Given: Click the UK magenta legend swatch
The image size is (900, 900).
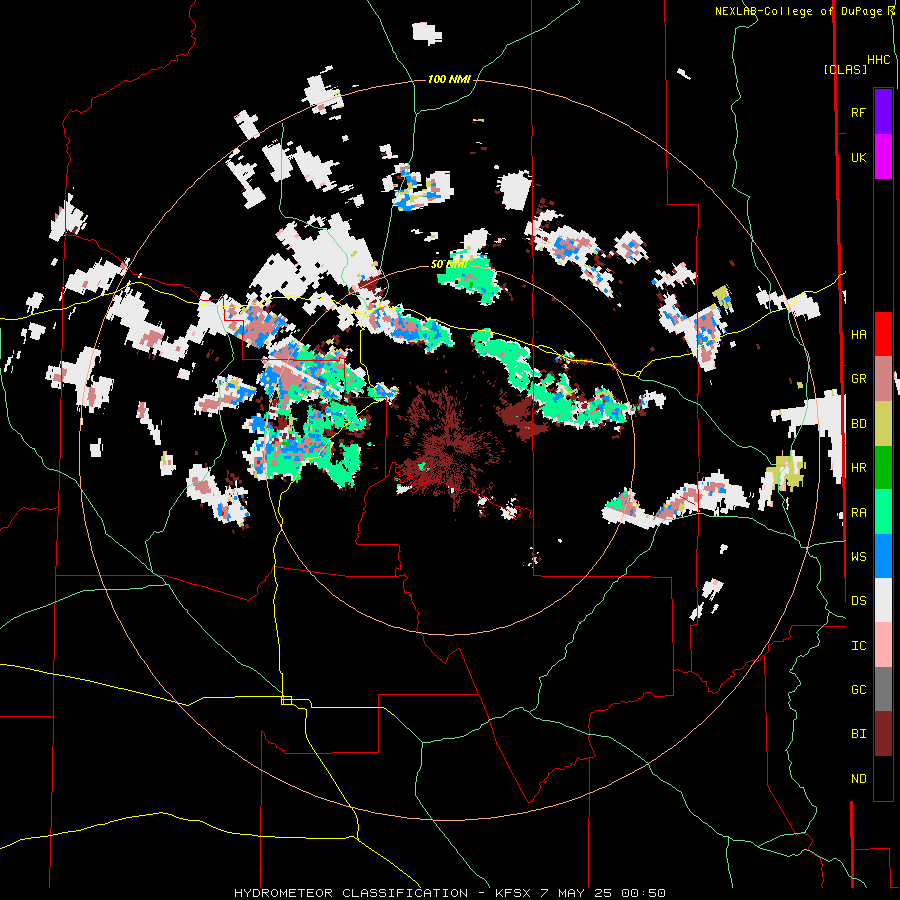Looking at the screenshot, I should coord(883,157).
